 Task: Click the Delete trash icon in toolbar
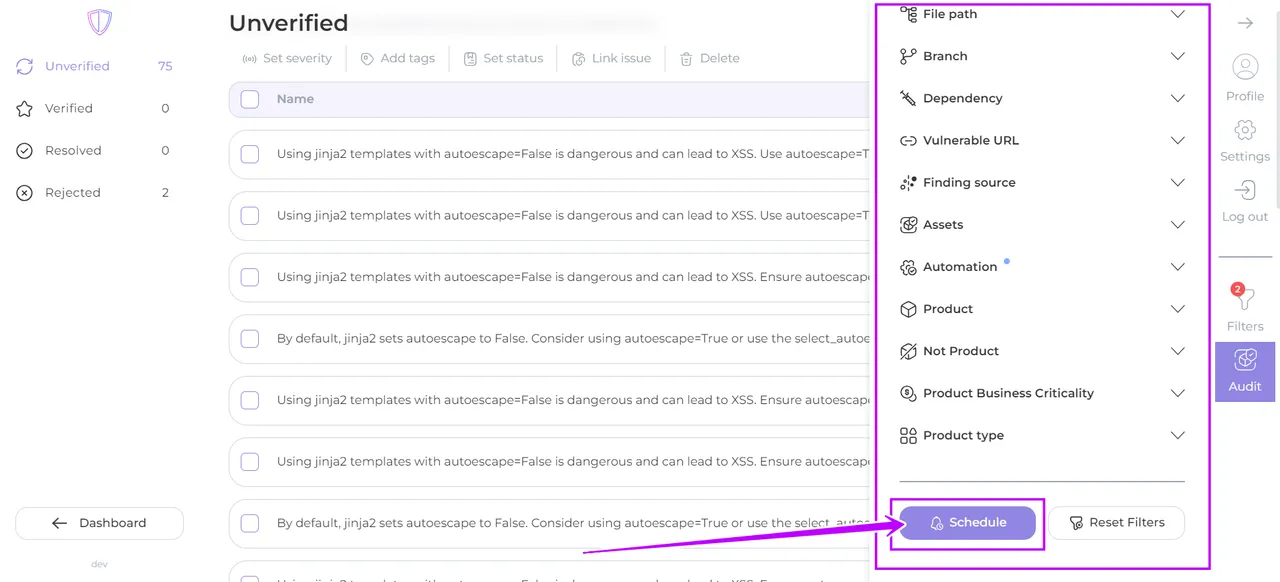[686, 59]
